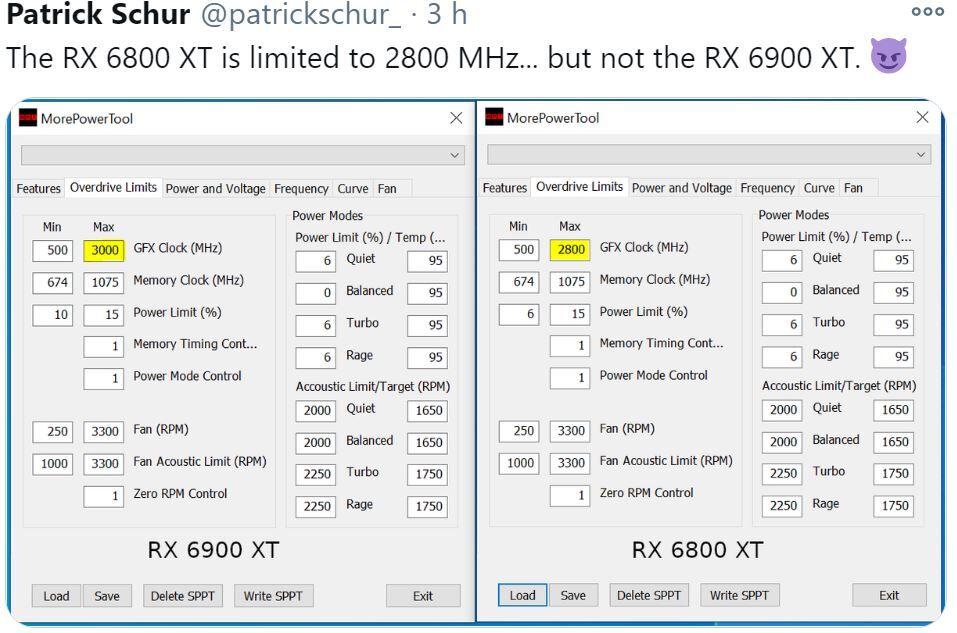Open the tweet's three-dot more options menu
The height and width of the screenshot is (633, 957).
(928, 12)
